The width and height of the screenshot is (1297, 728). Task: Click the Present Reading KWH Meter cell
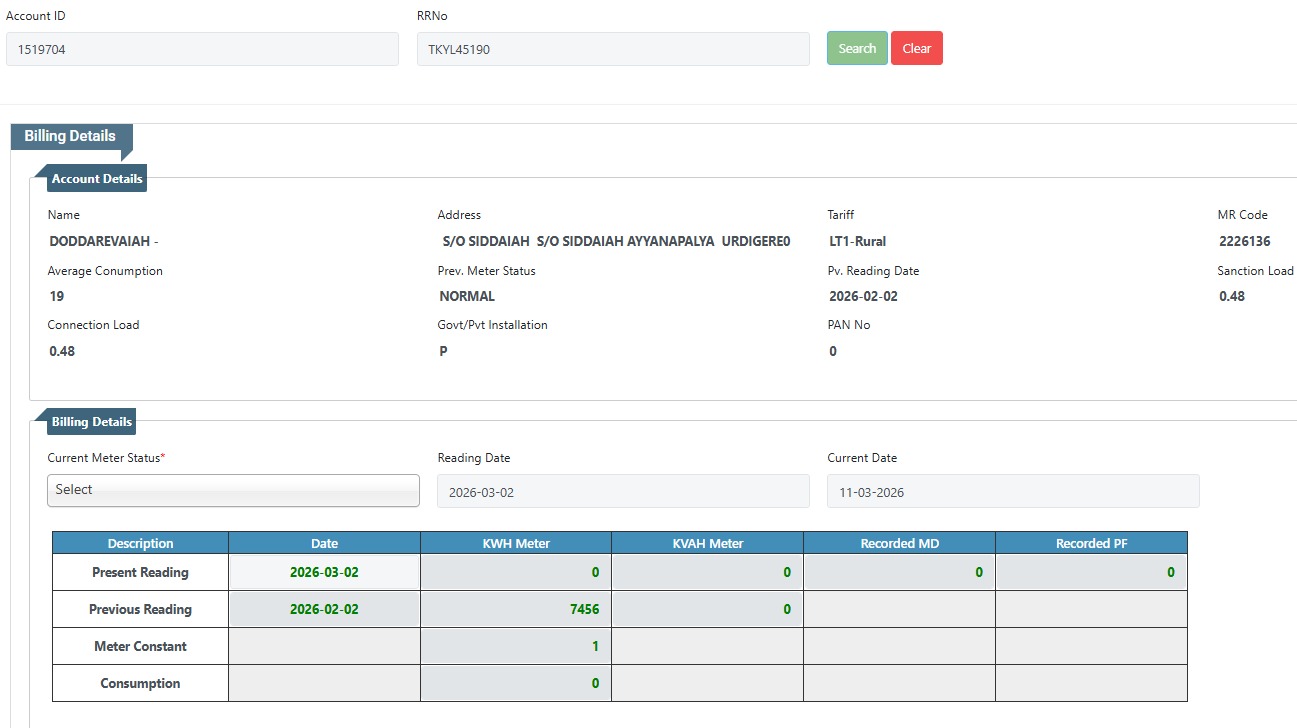(x=515, y=573)
